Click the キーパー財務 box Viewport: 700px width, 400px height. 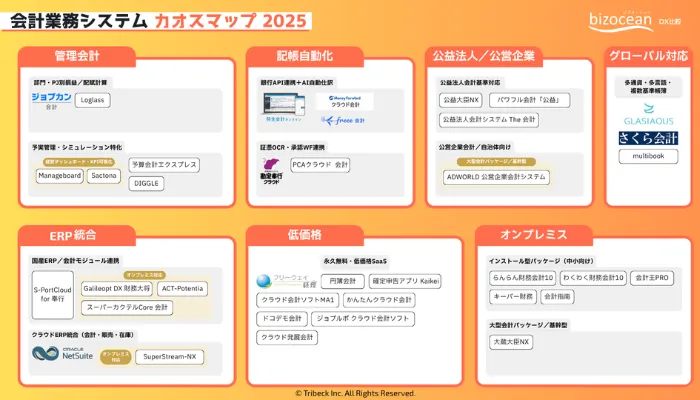pyautogui.click(x=513, y=296)
